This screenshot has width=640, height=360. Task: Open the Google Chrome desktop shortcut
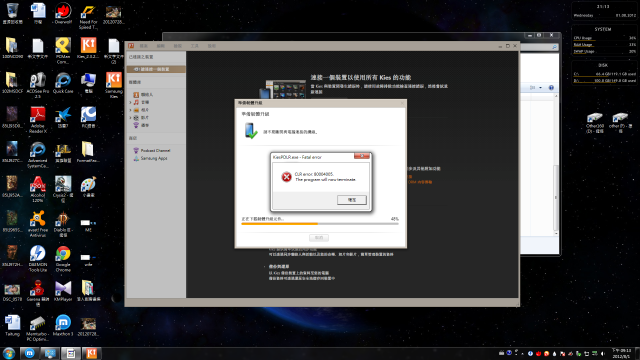[x=63, y=258]
